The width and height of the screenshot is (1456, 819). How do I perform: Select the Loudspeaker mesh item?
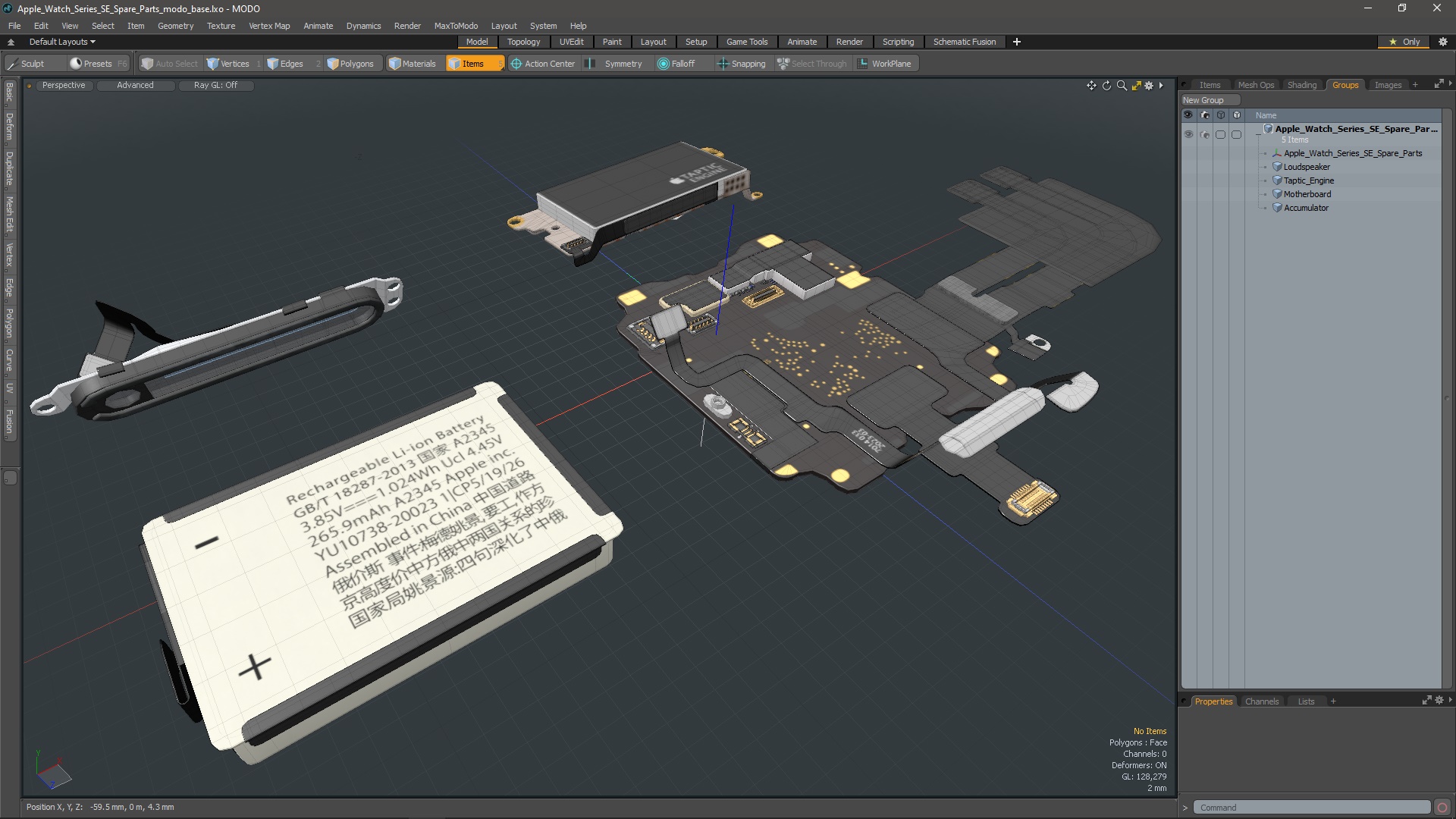(1307, 167)
